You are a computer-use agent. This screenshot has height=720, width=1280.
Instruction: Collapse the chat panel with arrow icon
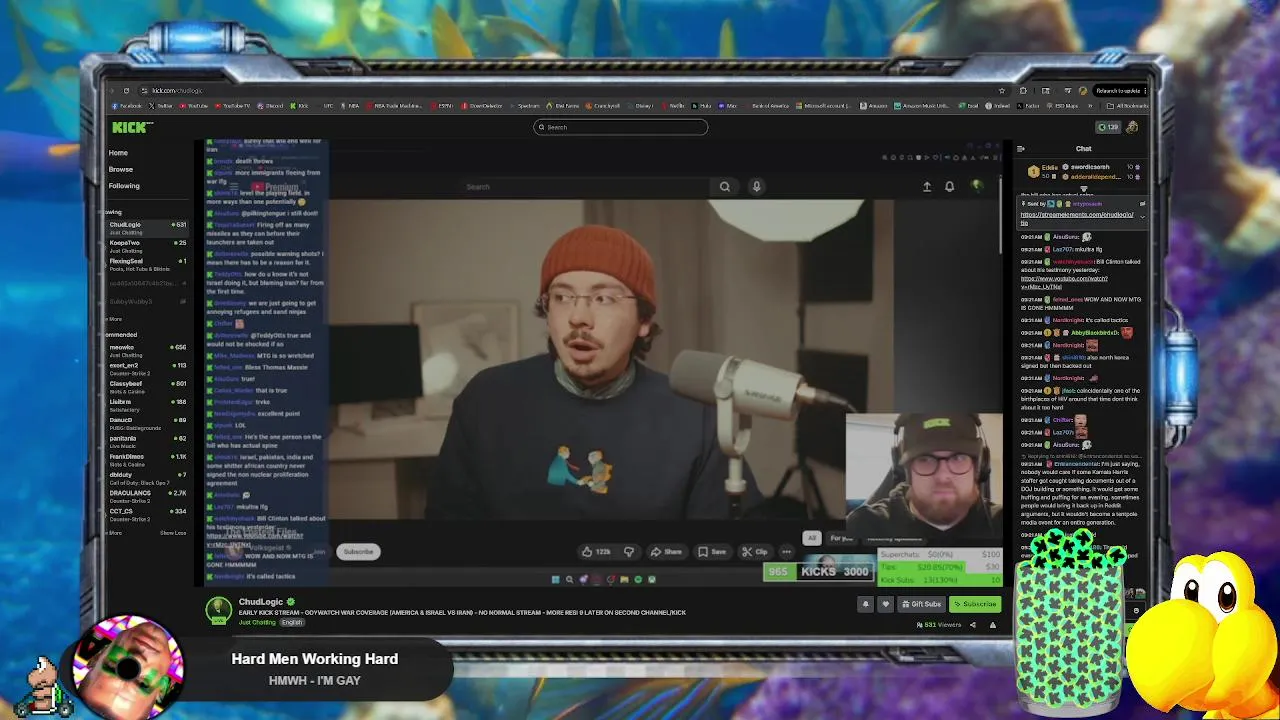[x=1020, y=149]
